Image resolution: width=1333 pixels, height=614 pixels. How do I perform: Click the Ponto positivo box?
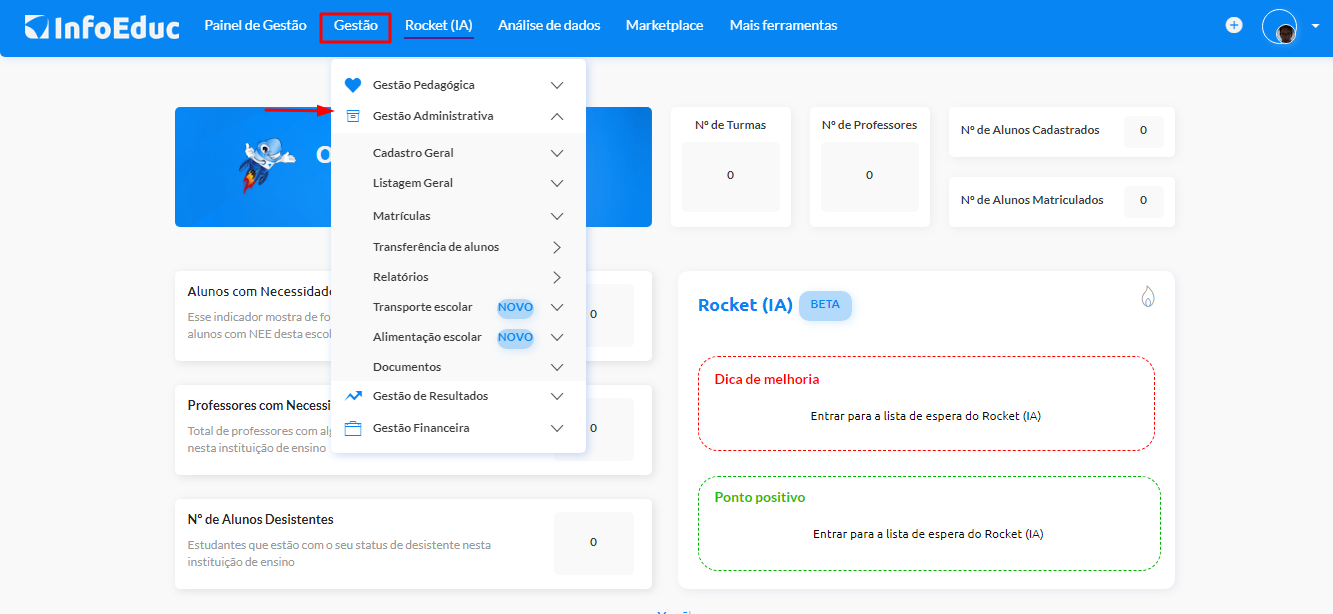click(929, 523)
